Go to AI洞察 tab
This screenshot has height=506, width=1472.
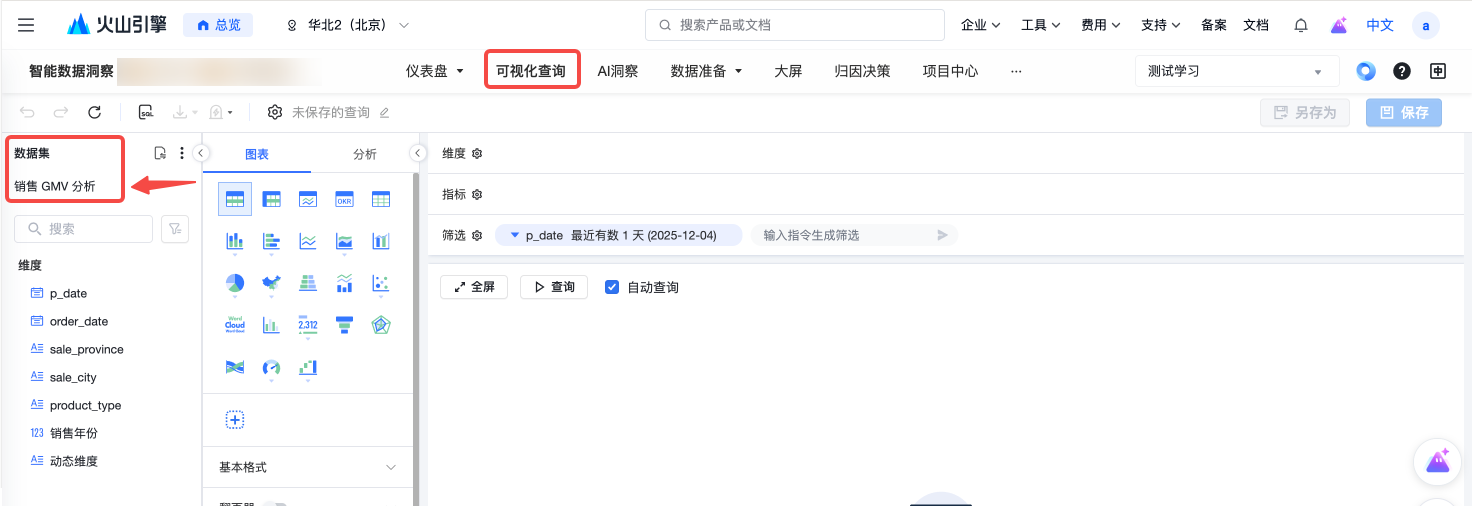click(x=617, y=71)
